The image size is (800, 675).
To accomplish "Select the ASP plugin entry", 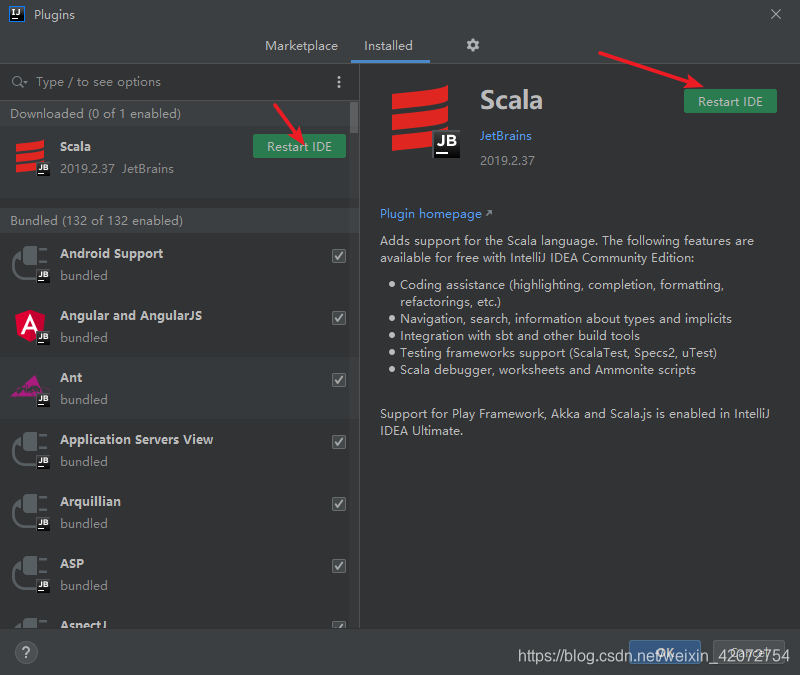I will click(174, 574).
